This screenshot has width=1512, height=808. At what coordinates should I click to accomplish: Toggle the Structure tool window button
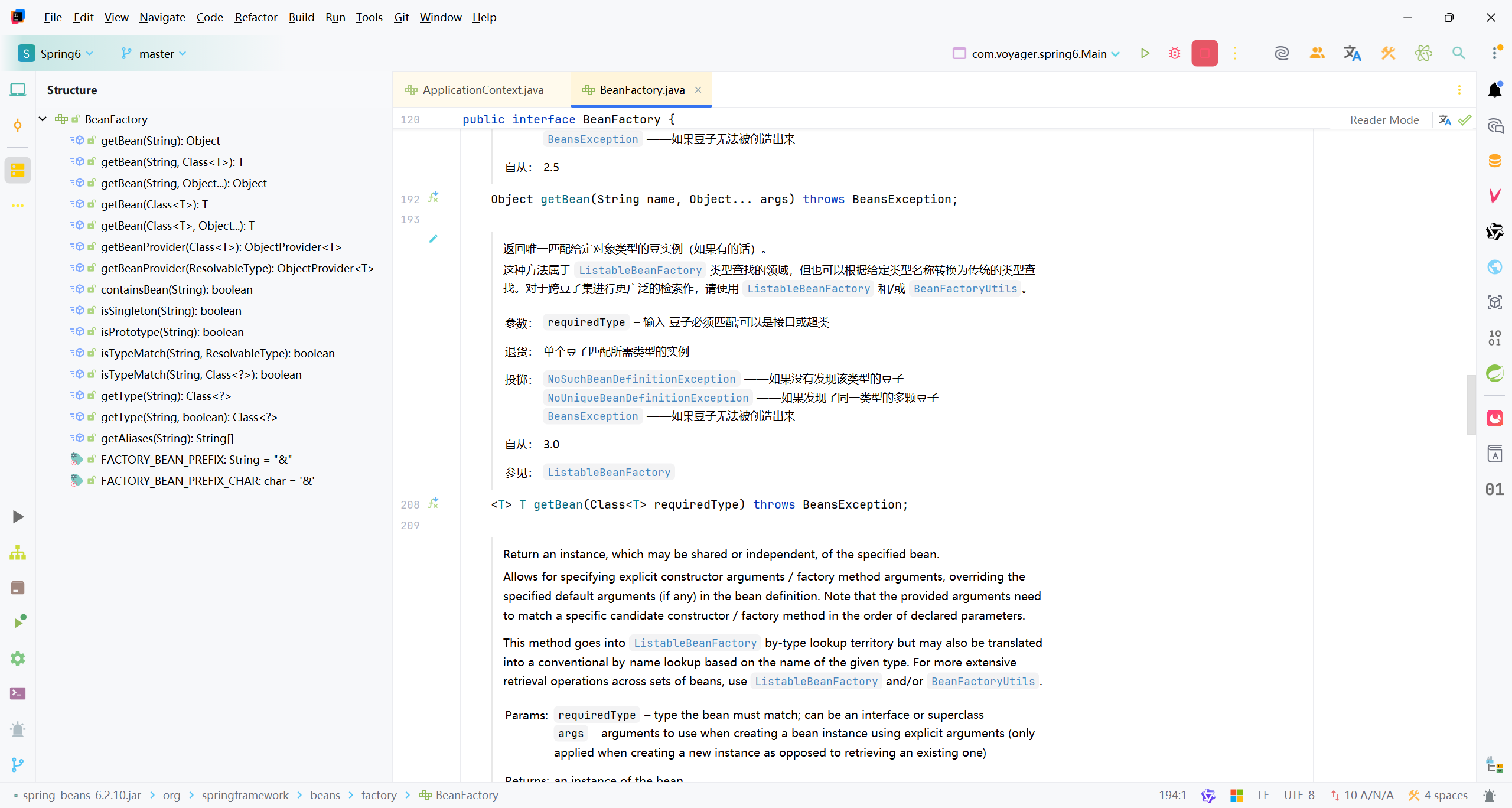(18, 171)
